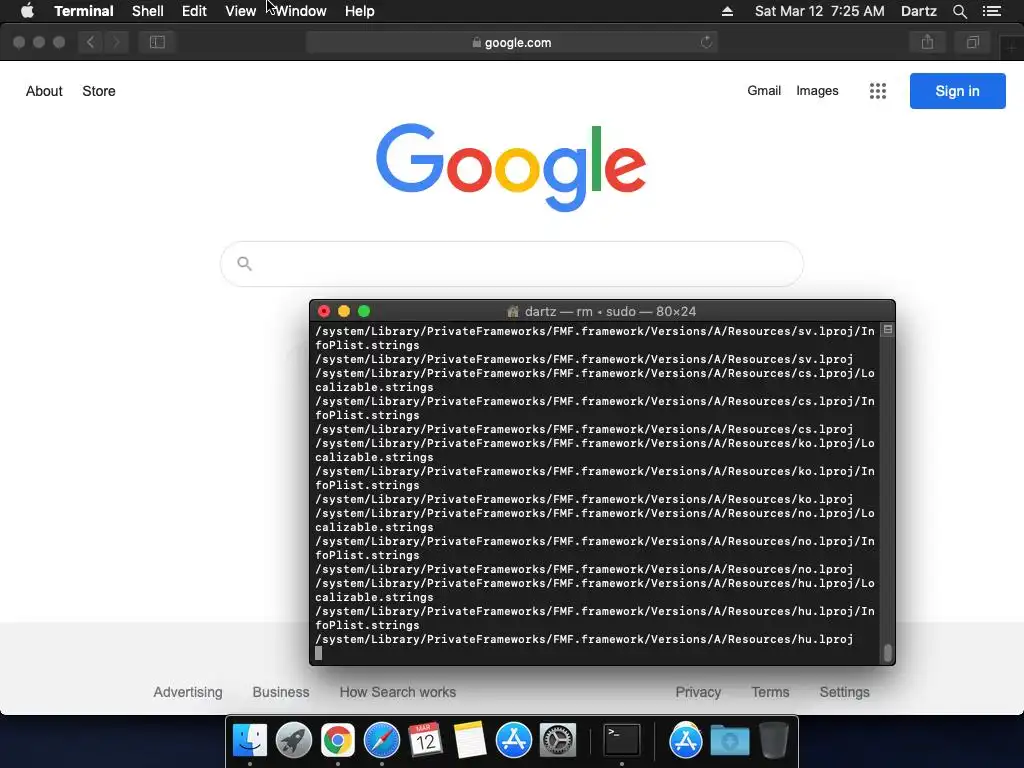The width and height of the screenshot is (1024, 768).
Task: Open System Preferences from the Dock
Action: pyautogui.click(x=557, y=740)
